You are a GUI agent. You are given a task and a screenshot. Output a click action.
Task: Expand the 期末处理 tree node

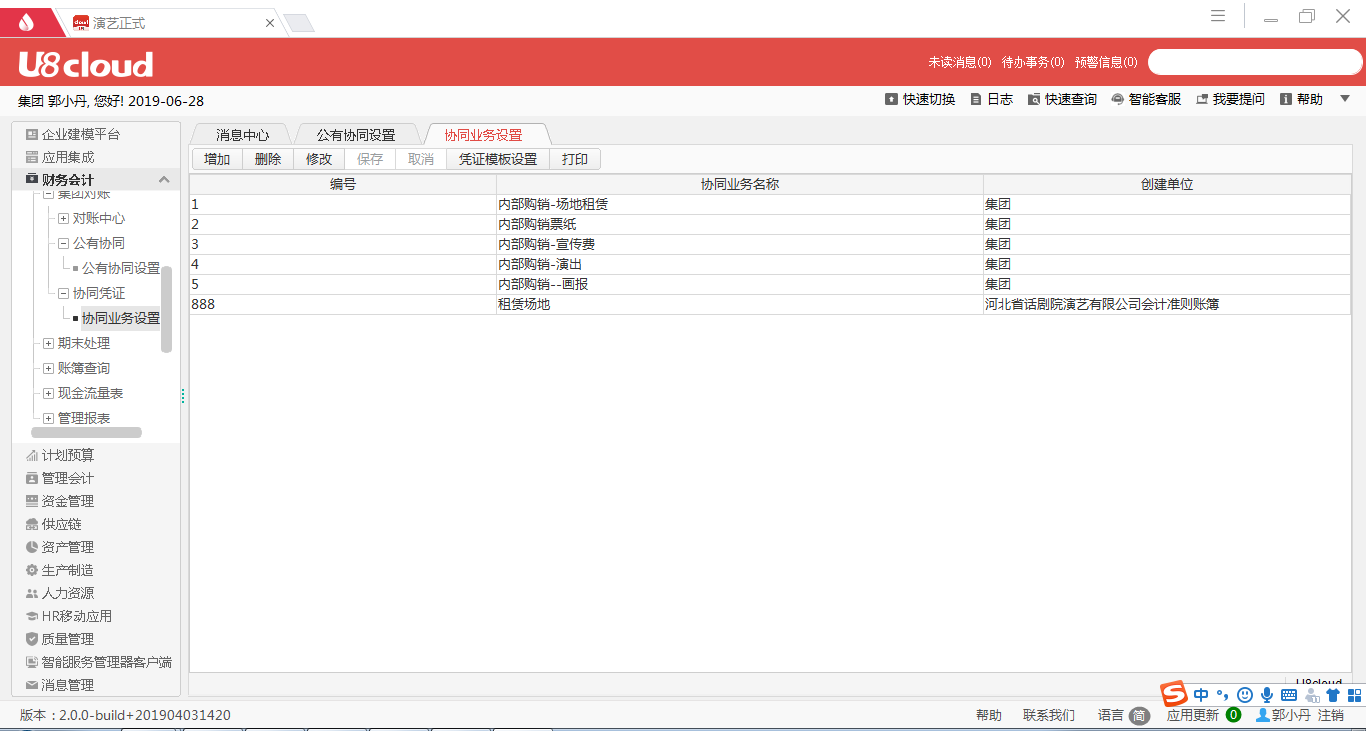click(48, 344)
